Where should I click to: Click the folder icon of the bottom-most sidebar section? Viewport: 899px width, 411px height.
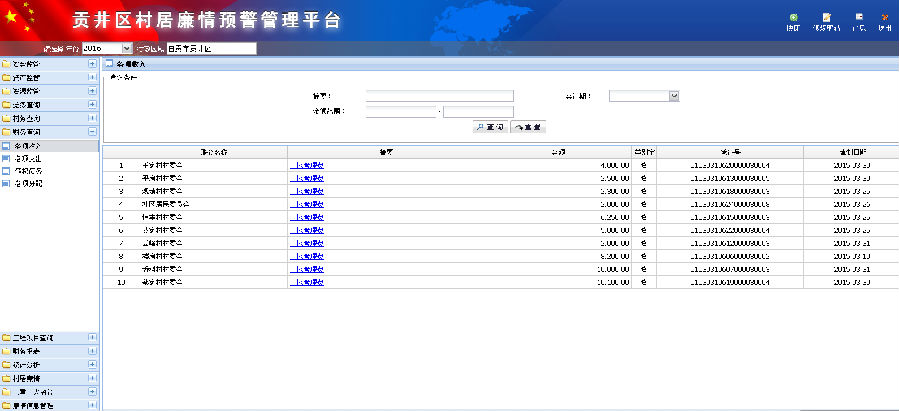click(x=6, y=406)
